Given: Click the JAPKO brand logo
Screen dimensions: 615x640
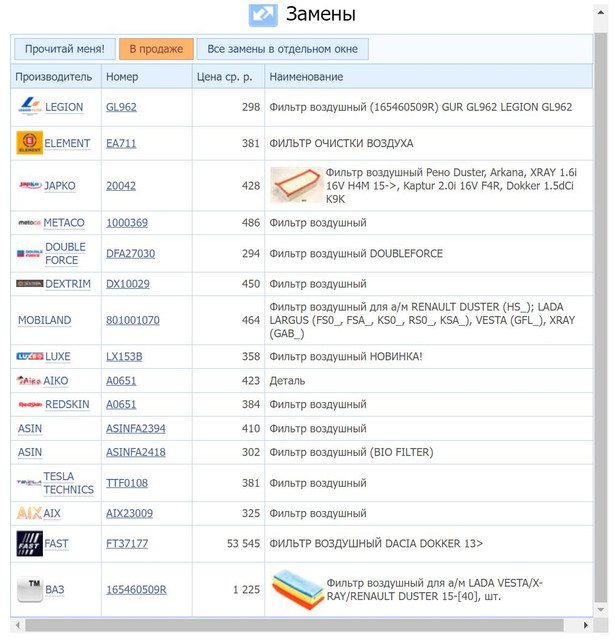Looking at the screenshot, I should [x=30, y=185].
